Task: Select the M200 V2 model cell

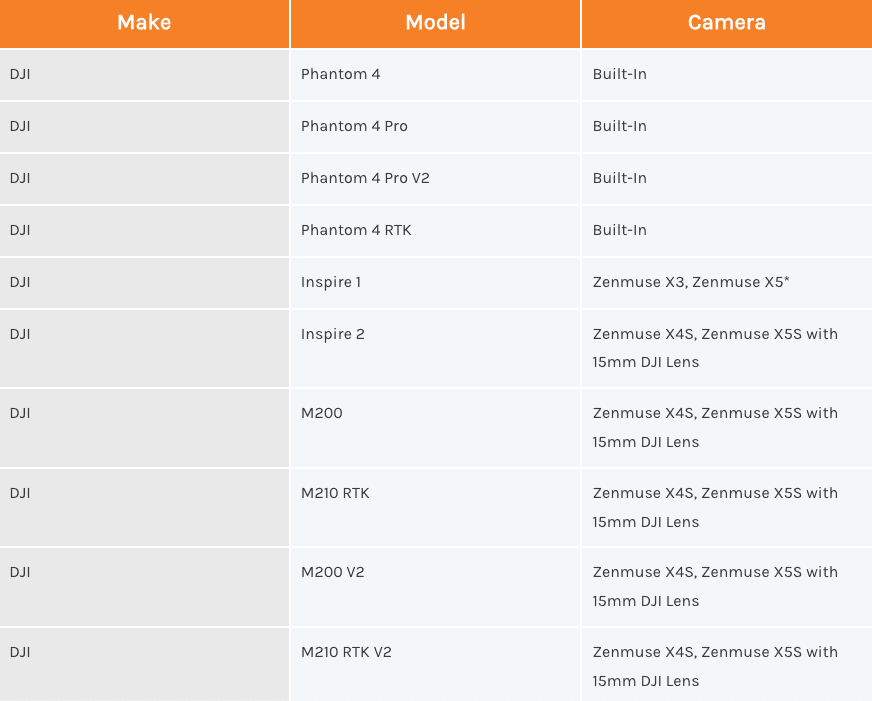Action: [435, 586]
